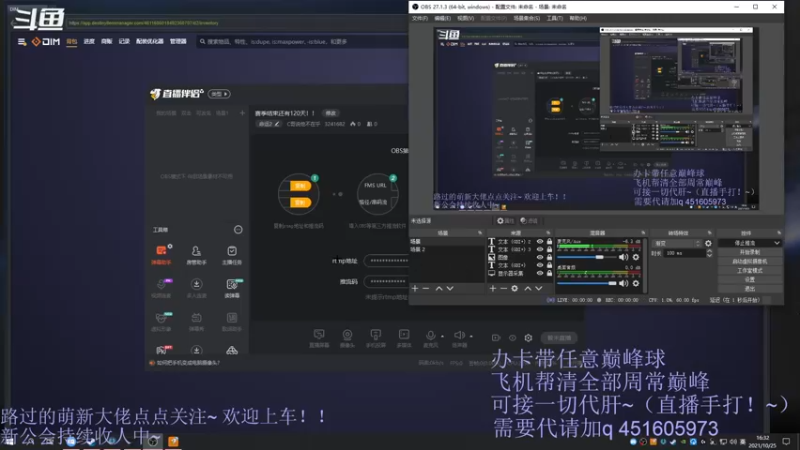This screenshot has width=800, height=450.
Task: Mute the 麦克风/Aux channel speaker
Action: pos(623,257)
